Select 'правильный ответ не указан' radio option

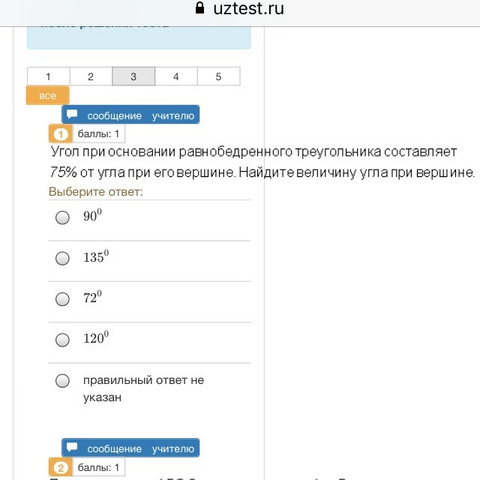click(x=62, y=381)
